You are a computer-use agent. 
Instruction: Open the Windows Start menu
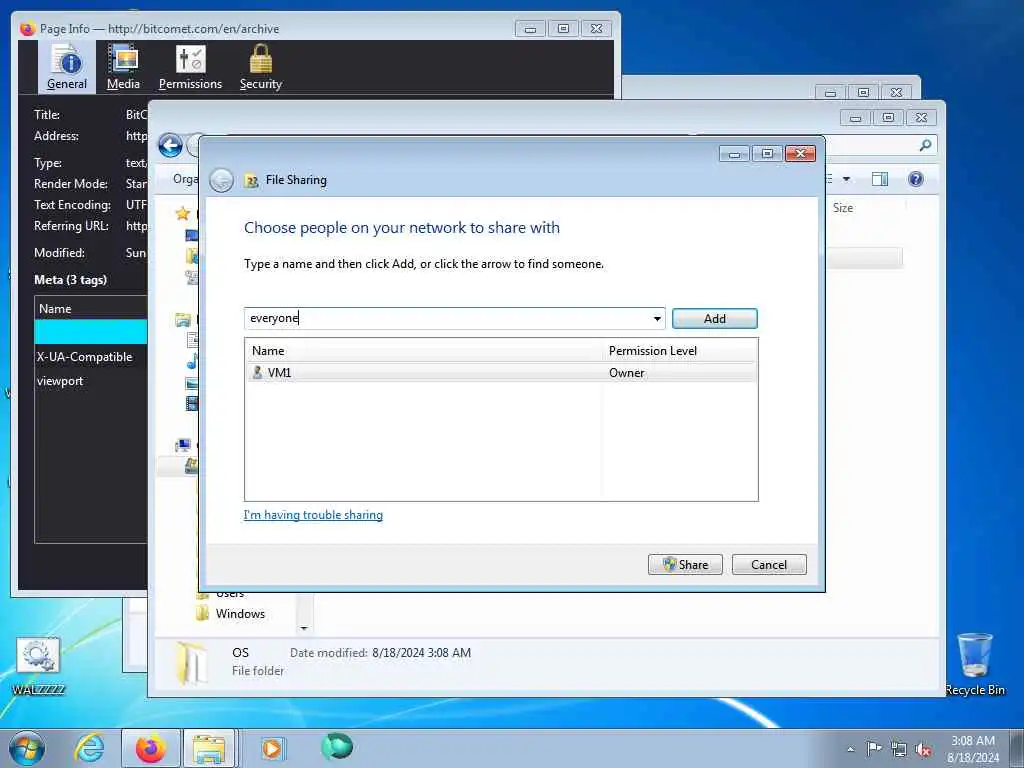point(27,748)
